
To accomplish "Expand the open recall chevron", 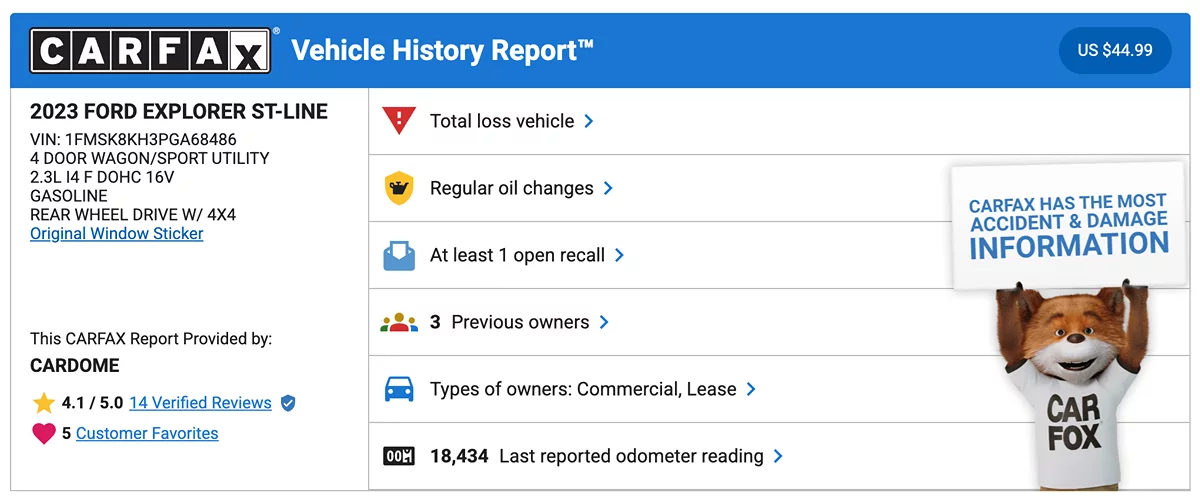I will 619,255.
